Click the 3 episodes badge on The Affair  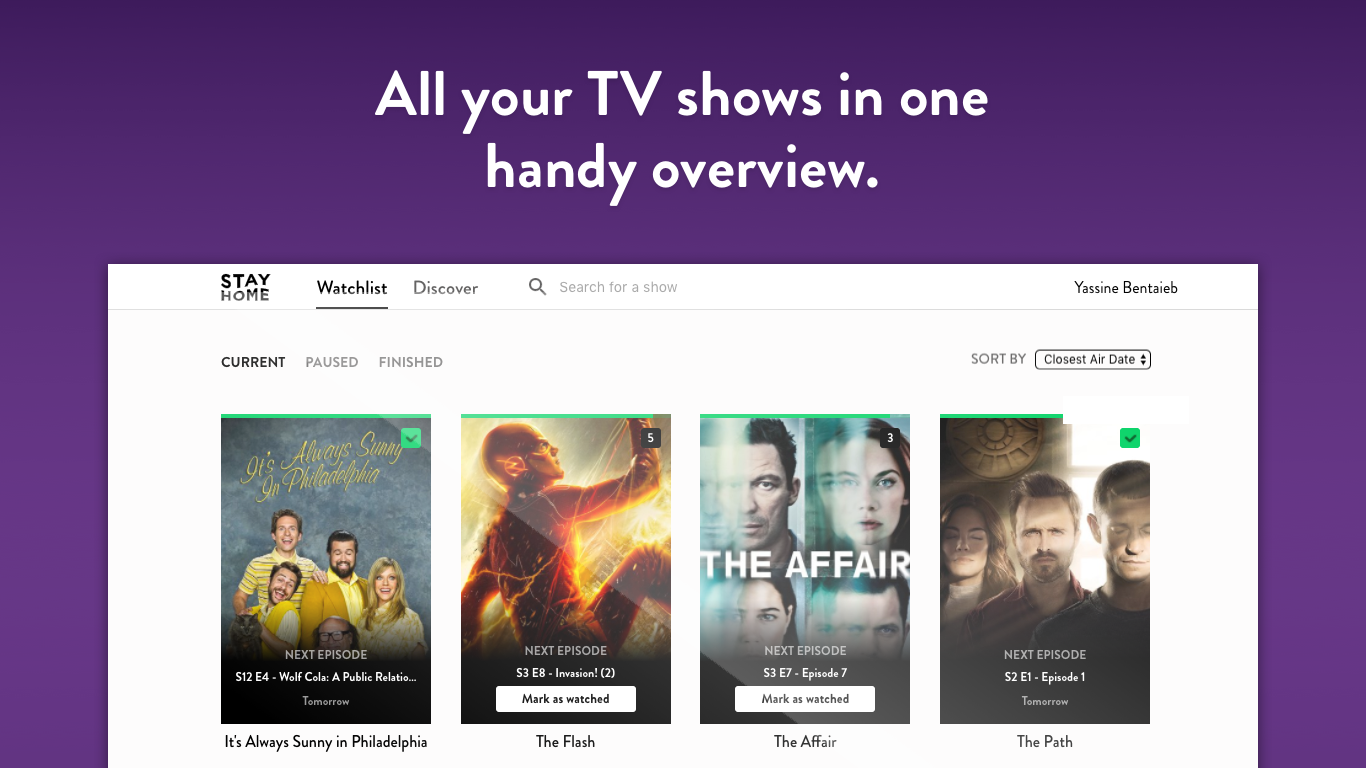(890, 438)
